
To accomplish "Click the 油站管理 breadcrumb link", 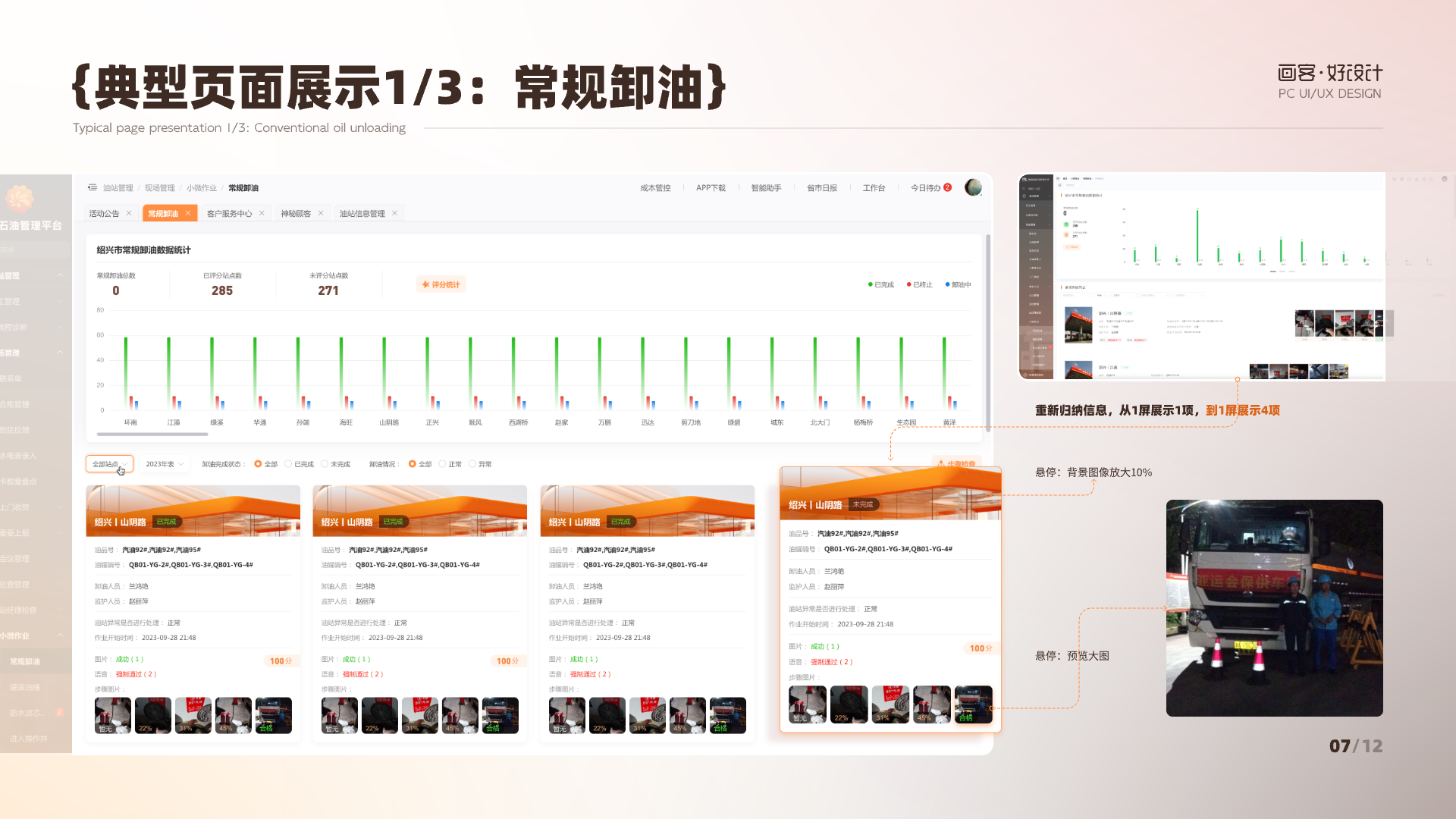I will coord(118,188).
